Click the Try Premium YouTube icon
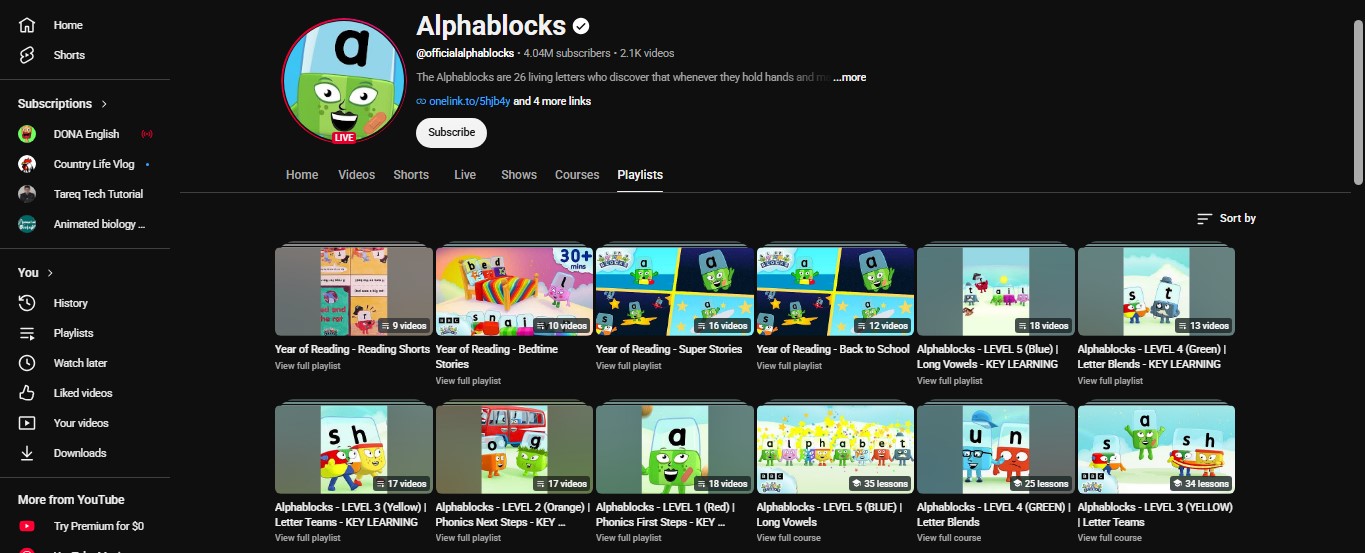 pyautogui.click(x=28, y=526)
